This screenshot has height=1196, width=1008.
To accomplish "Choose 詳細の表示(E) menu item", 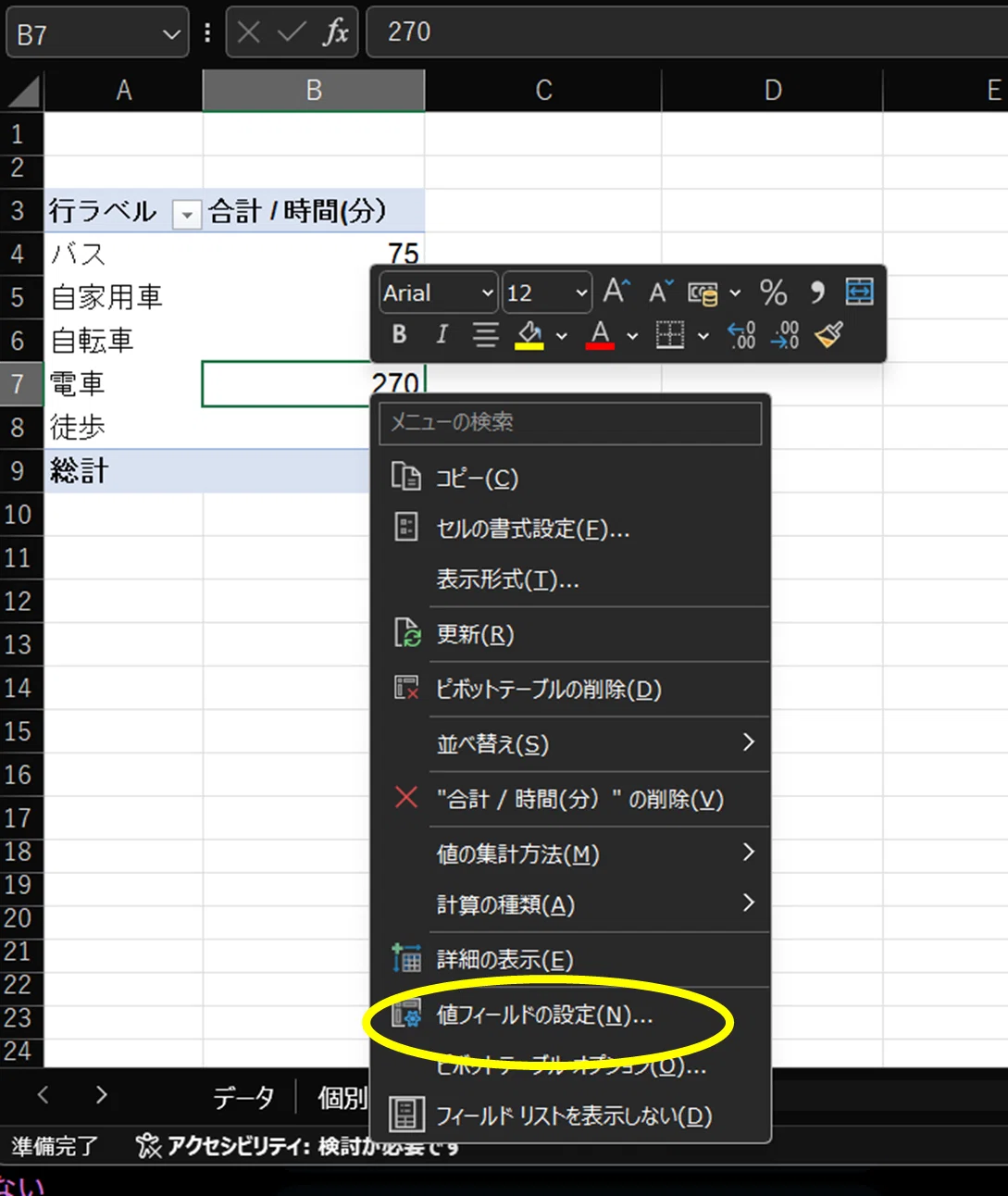I will tap(570, 959).
